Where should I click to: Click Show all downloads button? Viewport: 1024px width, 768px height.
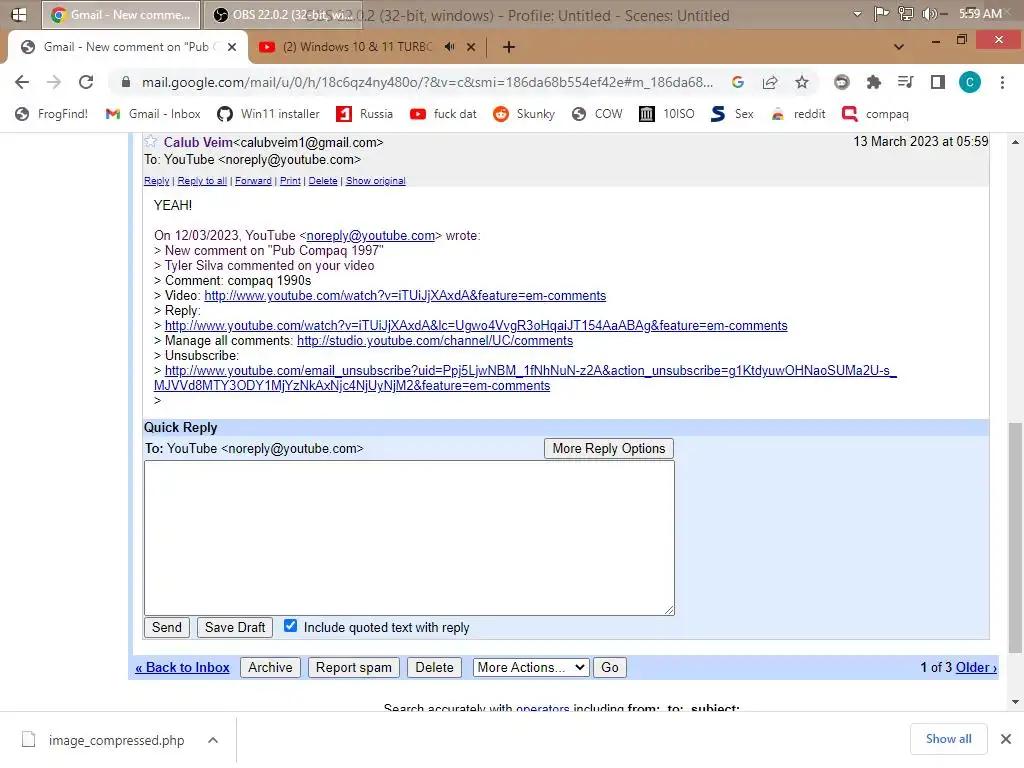tap(948, 739)
